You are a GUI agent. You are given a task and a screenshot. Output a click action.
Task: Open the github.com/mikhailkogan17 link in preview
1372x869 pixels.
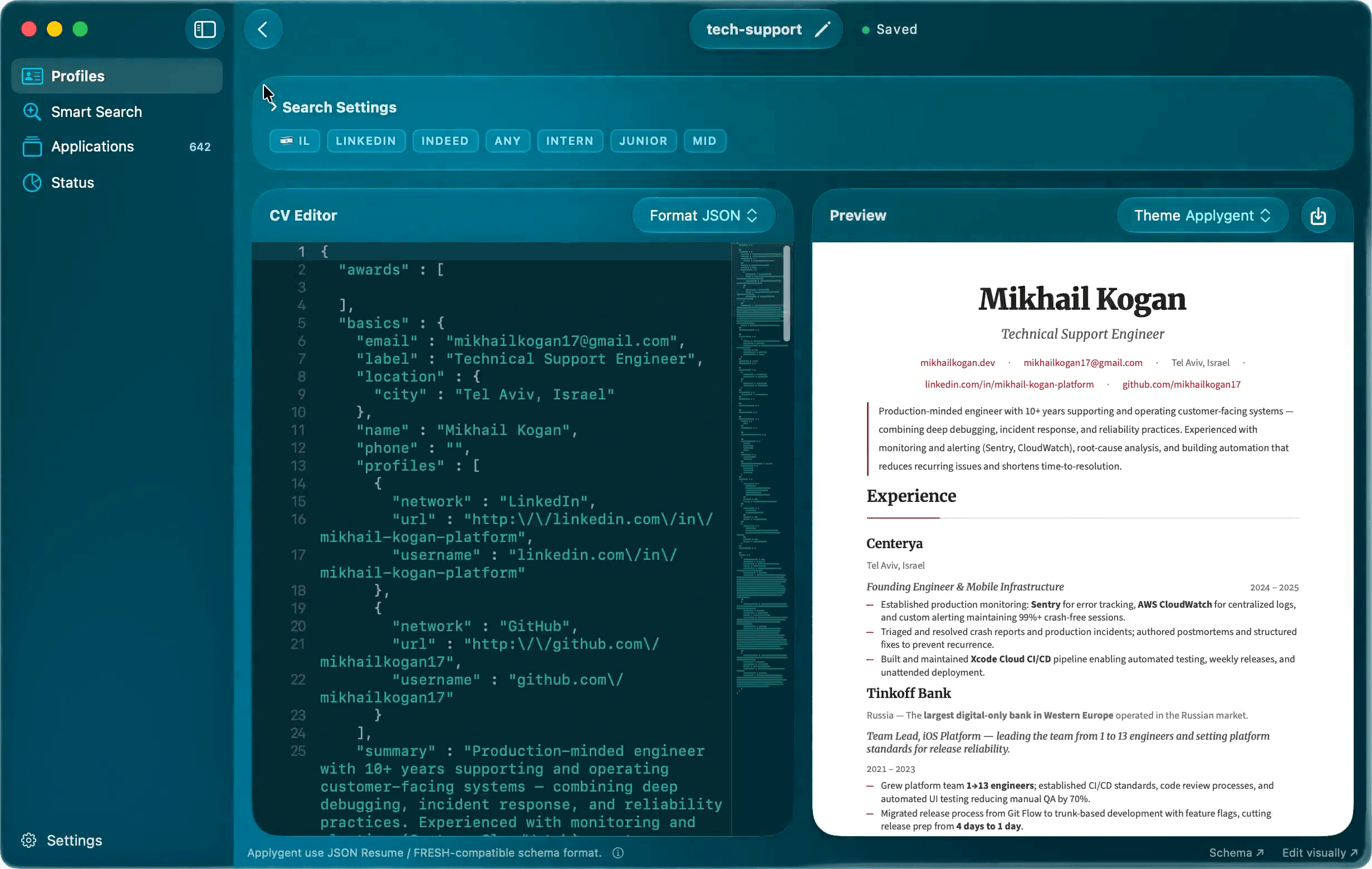coord(1181,384)
